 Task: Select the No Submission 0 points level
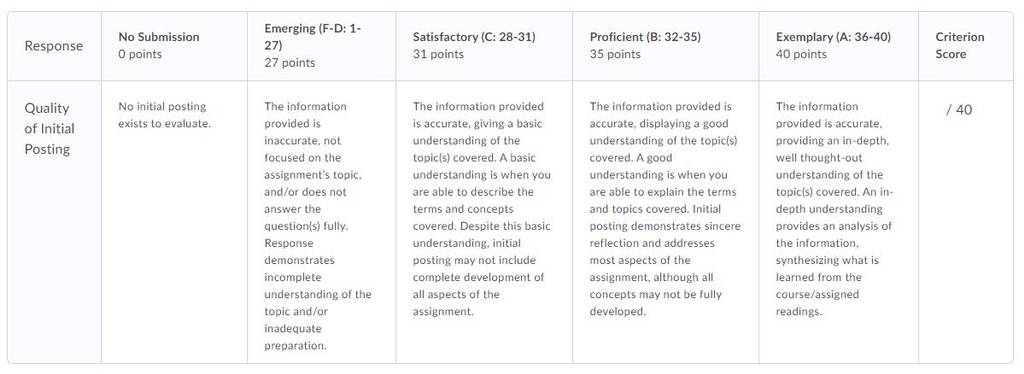(x=174, y=46)
